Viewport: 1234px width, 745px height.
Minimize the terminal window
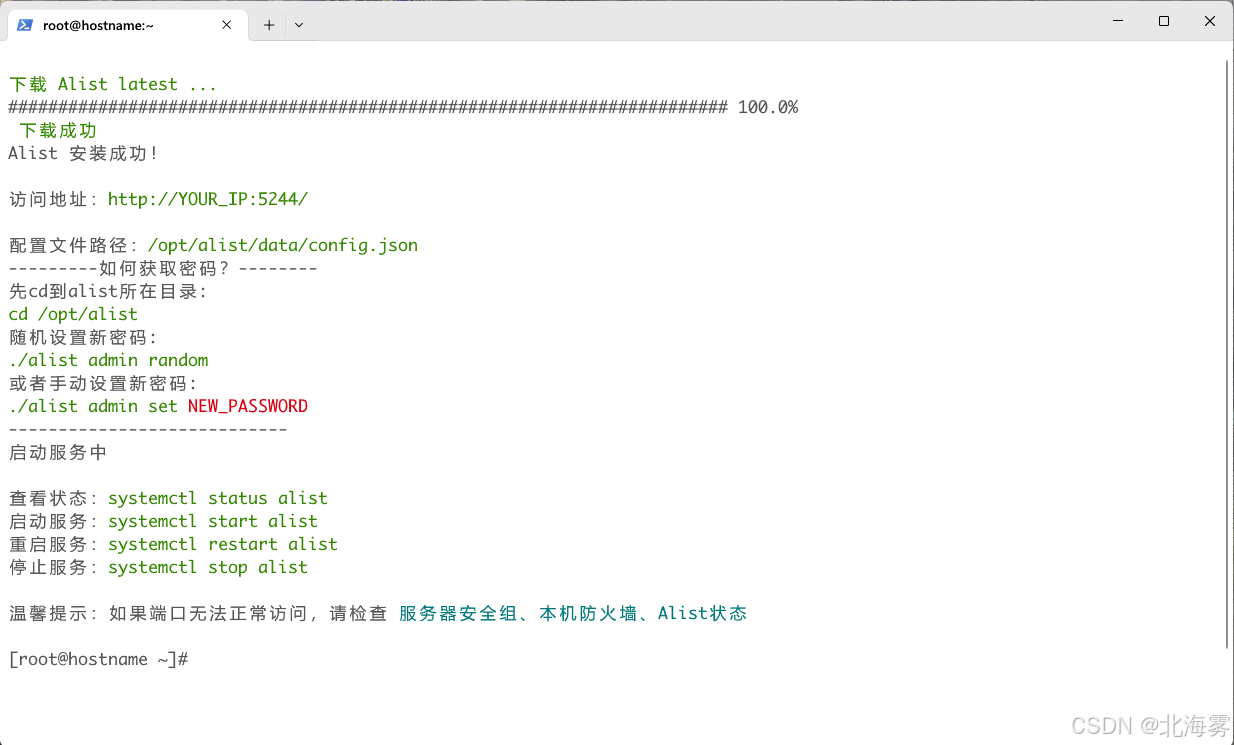[1118, 21]
